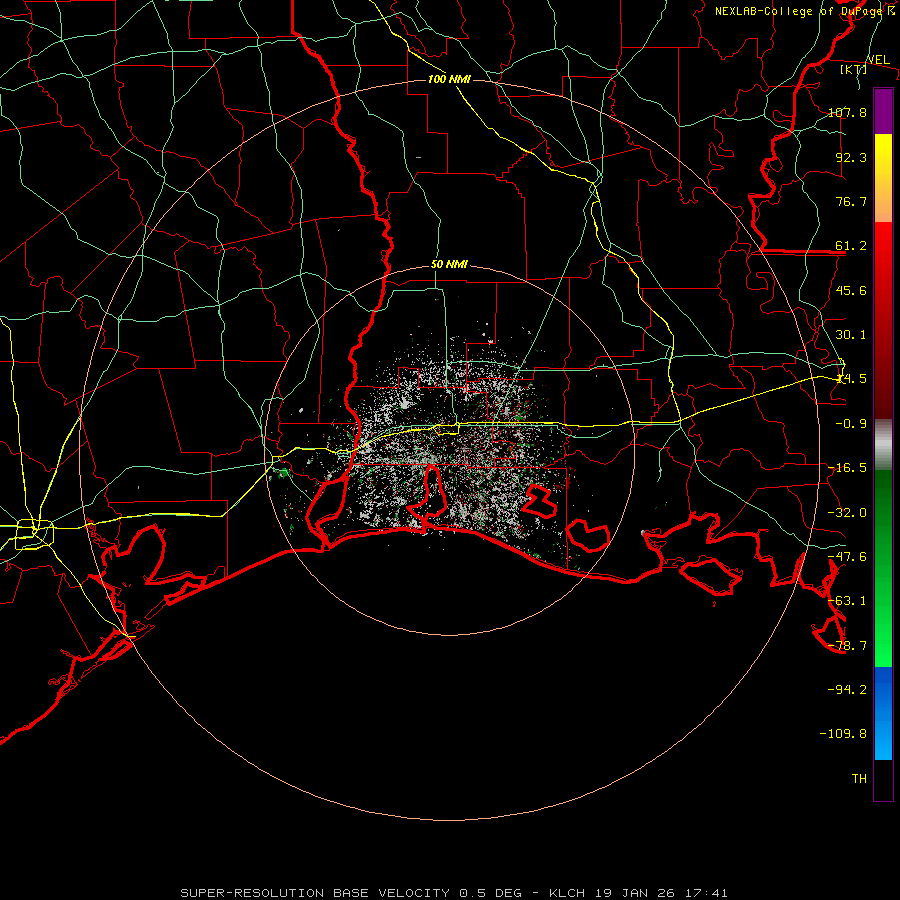Screen dimensions: 900x900
Task: Click the -63.1 velocity scale value
Action: [847, 601]
